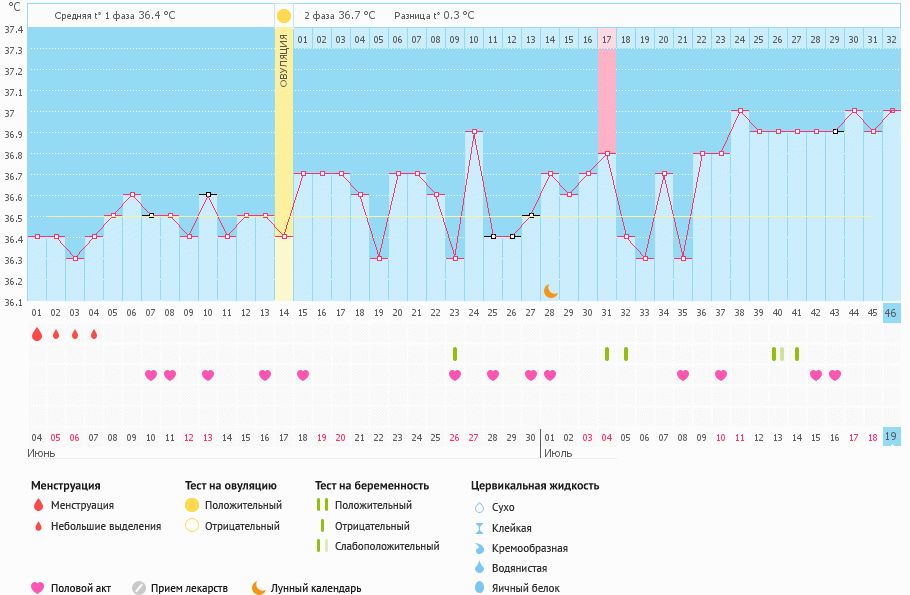The height and width of the screenshot is (595, 910).
Task: Click the large menstruation drop on cycle day 01
Action: 37,335
